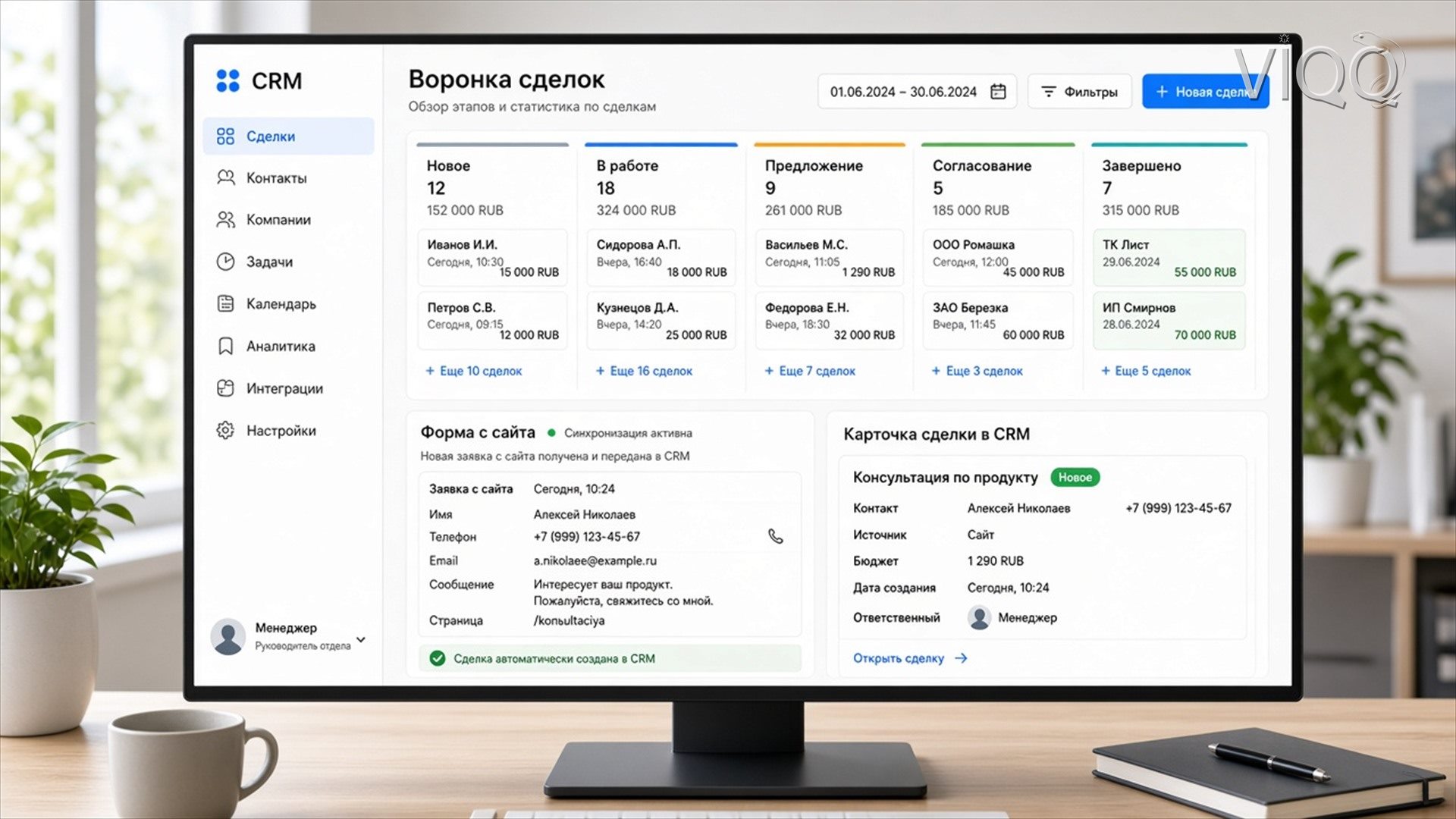Click the phone call icon in form

click(x=775, y=536)
